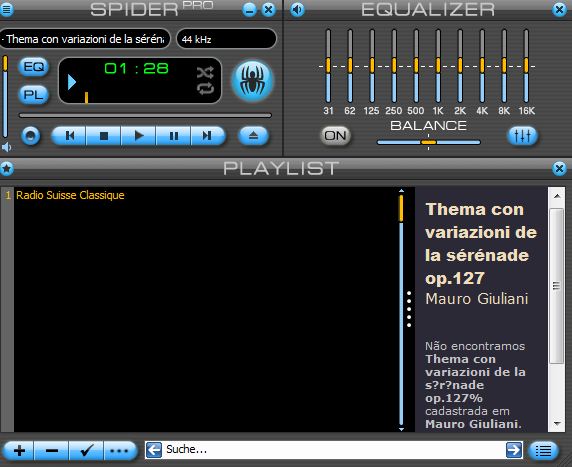This screenshot has width=572, height=467.
Task: Skip to the next track
Action: click(x=208, y=136)
